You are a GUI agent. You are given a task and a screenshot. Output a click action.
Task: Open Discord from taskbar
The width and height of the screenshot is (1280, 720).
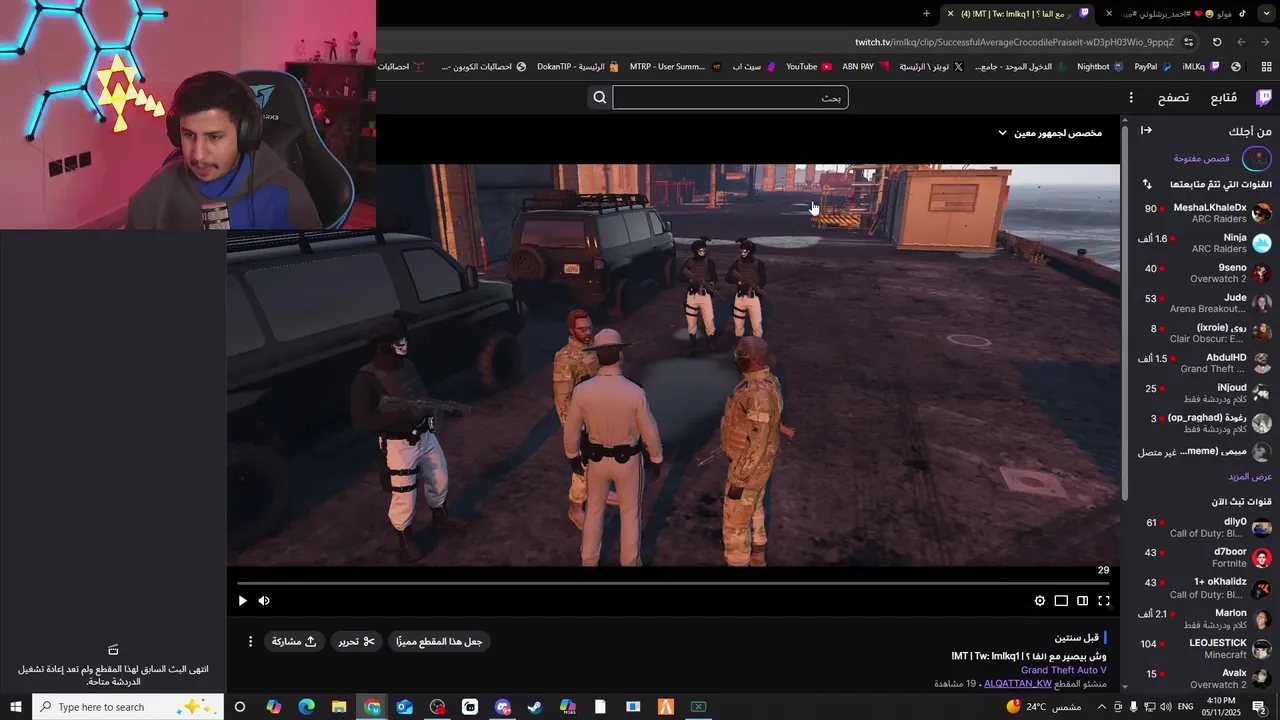click(502, 707)
